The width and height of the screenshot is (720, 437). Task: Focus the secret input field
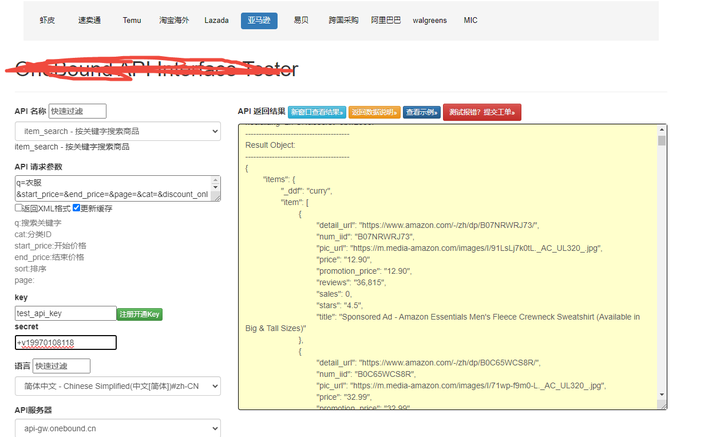coord(66,342)
